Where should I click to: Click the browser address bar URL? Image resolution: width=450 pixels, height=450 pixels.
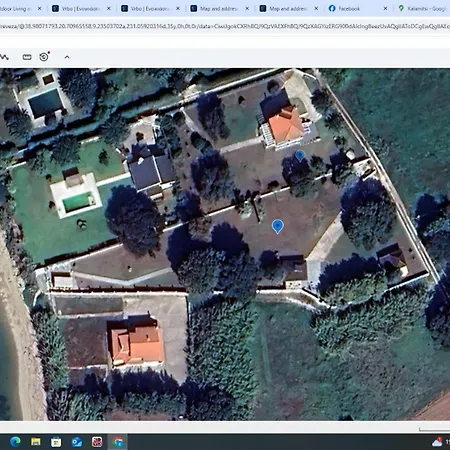pyautogui.click(x=225, y=26)
